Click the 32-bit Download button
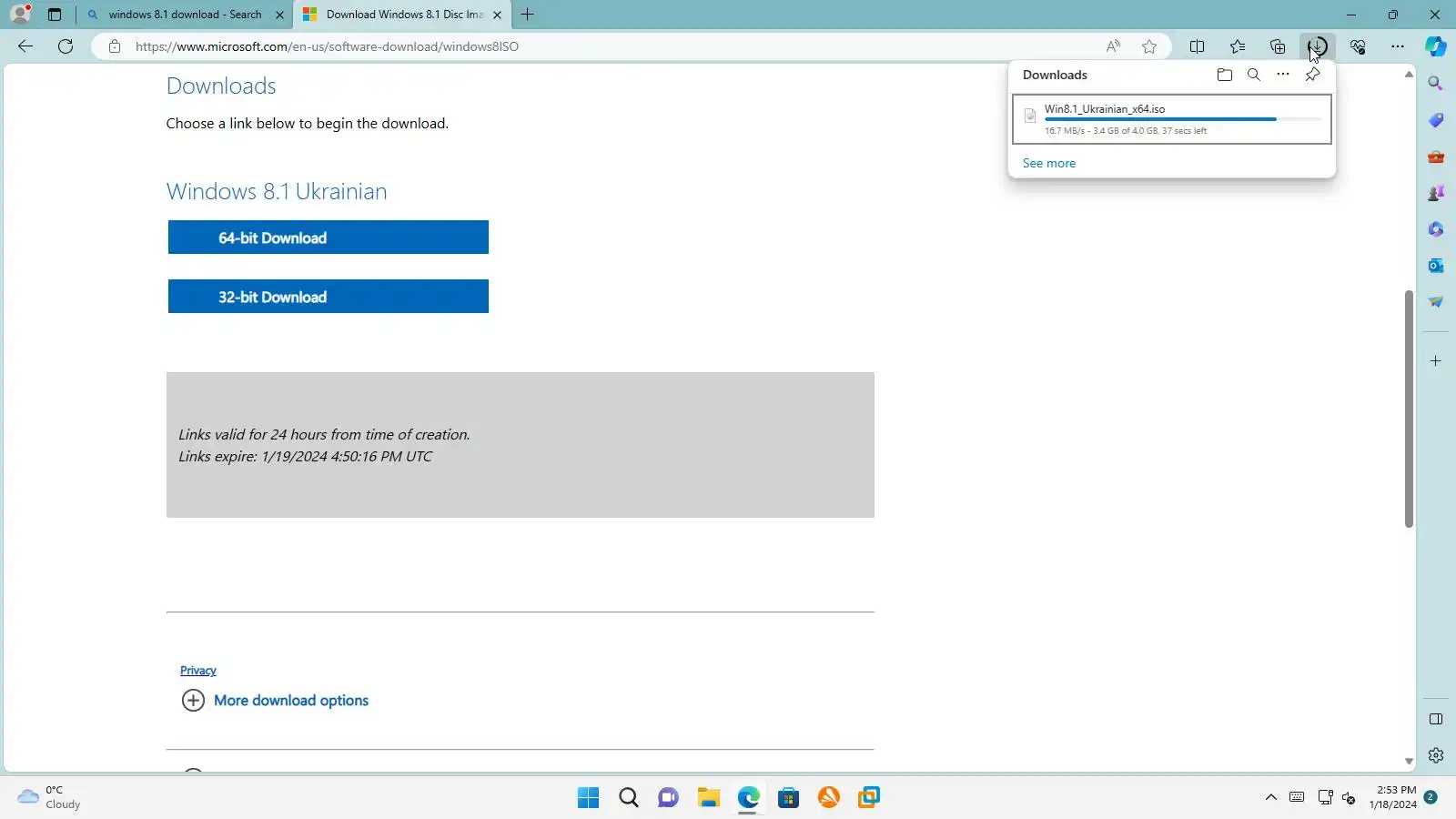The height and width of the screenshot is (819, 1456). point(329,297)
